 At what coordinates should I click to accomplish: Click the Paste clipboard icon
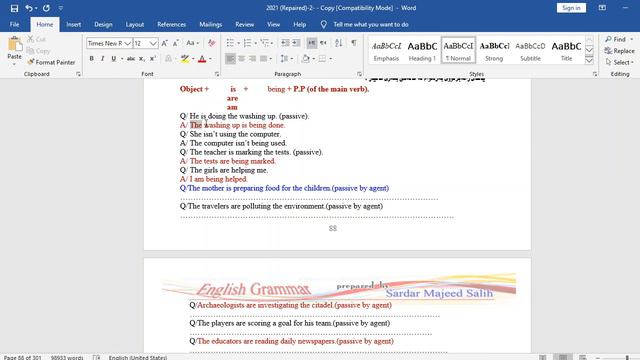tap(15, 44)
